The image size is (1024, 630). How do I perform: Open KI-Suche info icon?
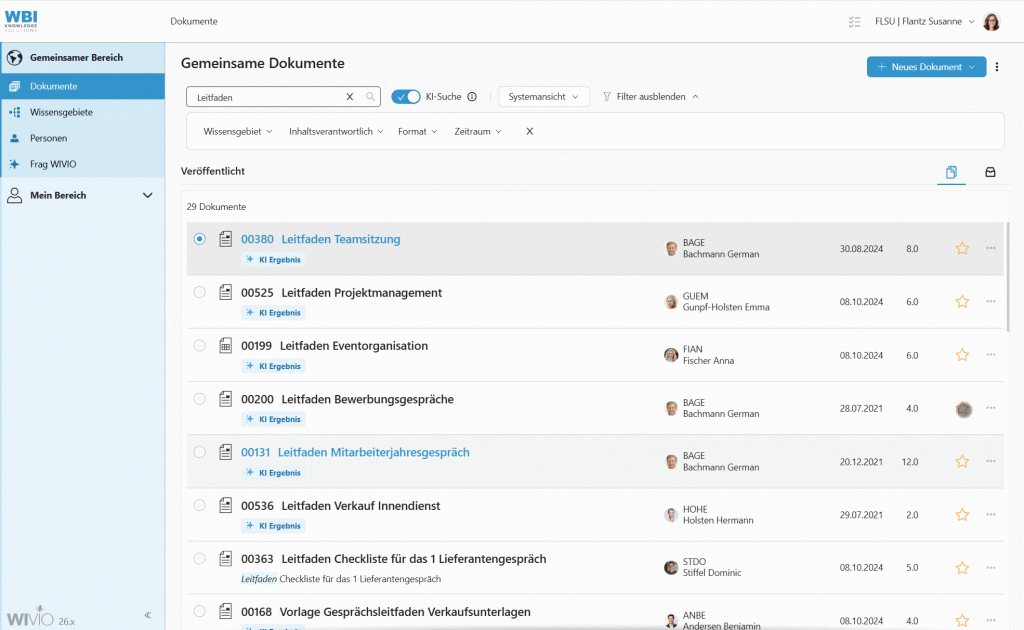472,97
